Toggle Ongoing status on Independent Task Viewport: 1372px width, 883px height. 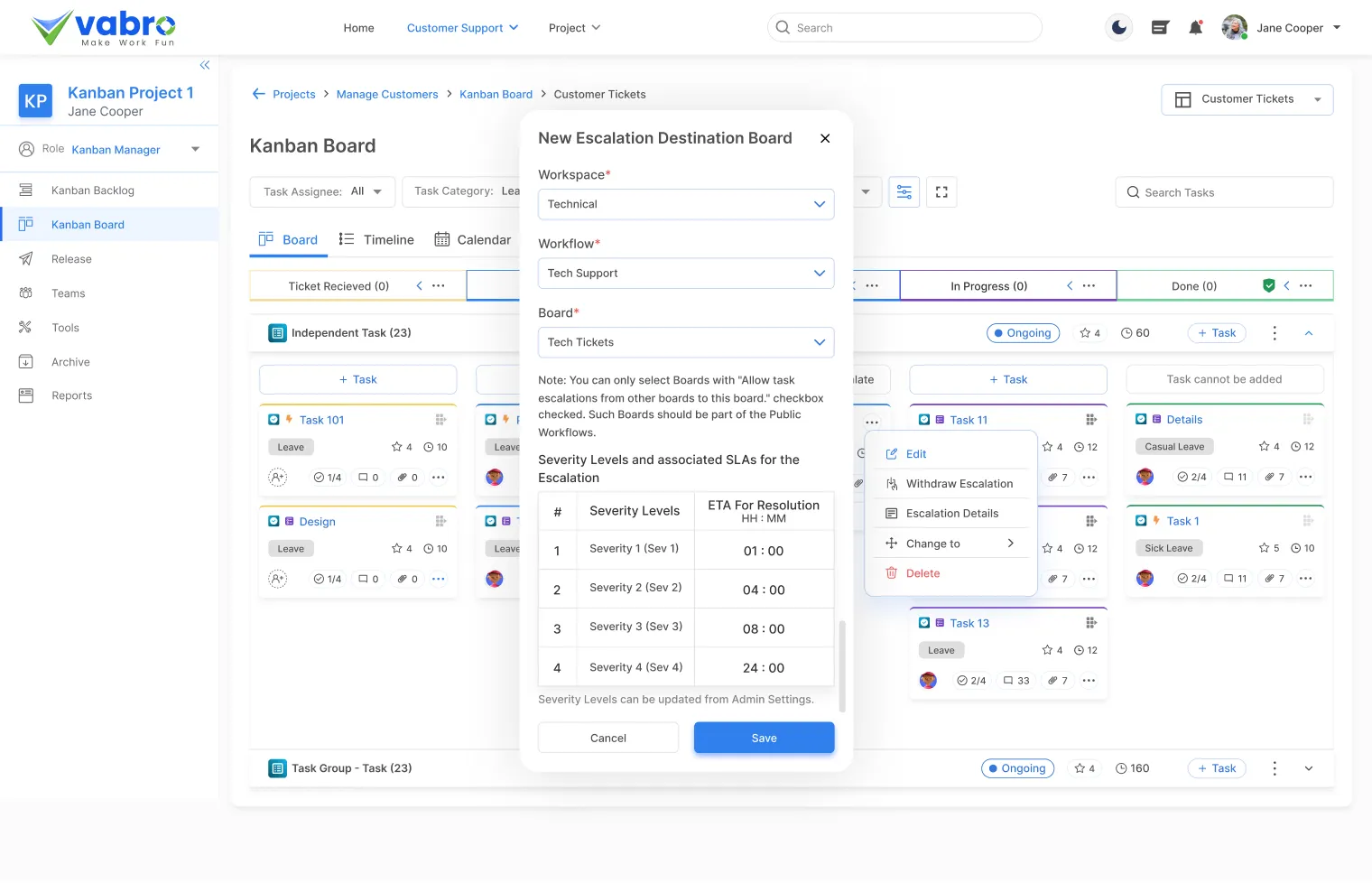1023,333
